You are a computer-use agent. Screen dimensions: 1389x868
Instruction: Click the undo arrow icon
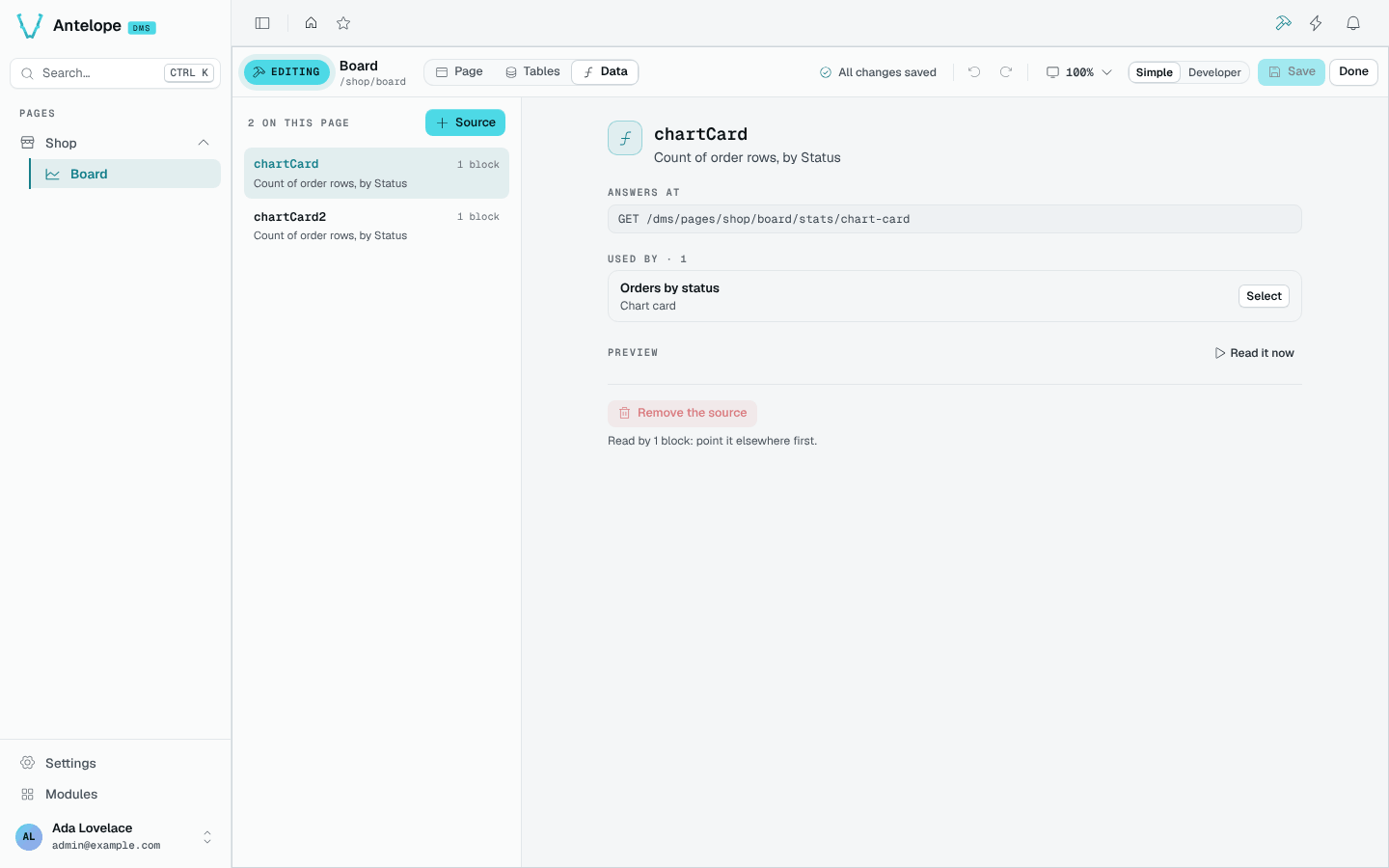point(974,72)
